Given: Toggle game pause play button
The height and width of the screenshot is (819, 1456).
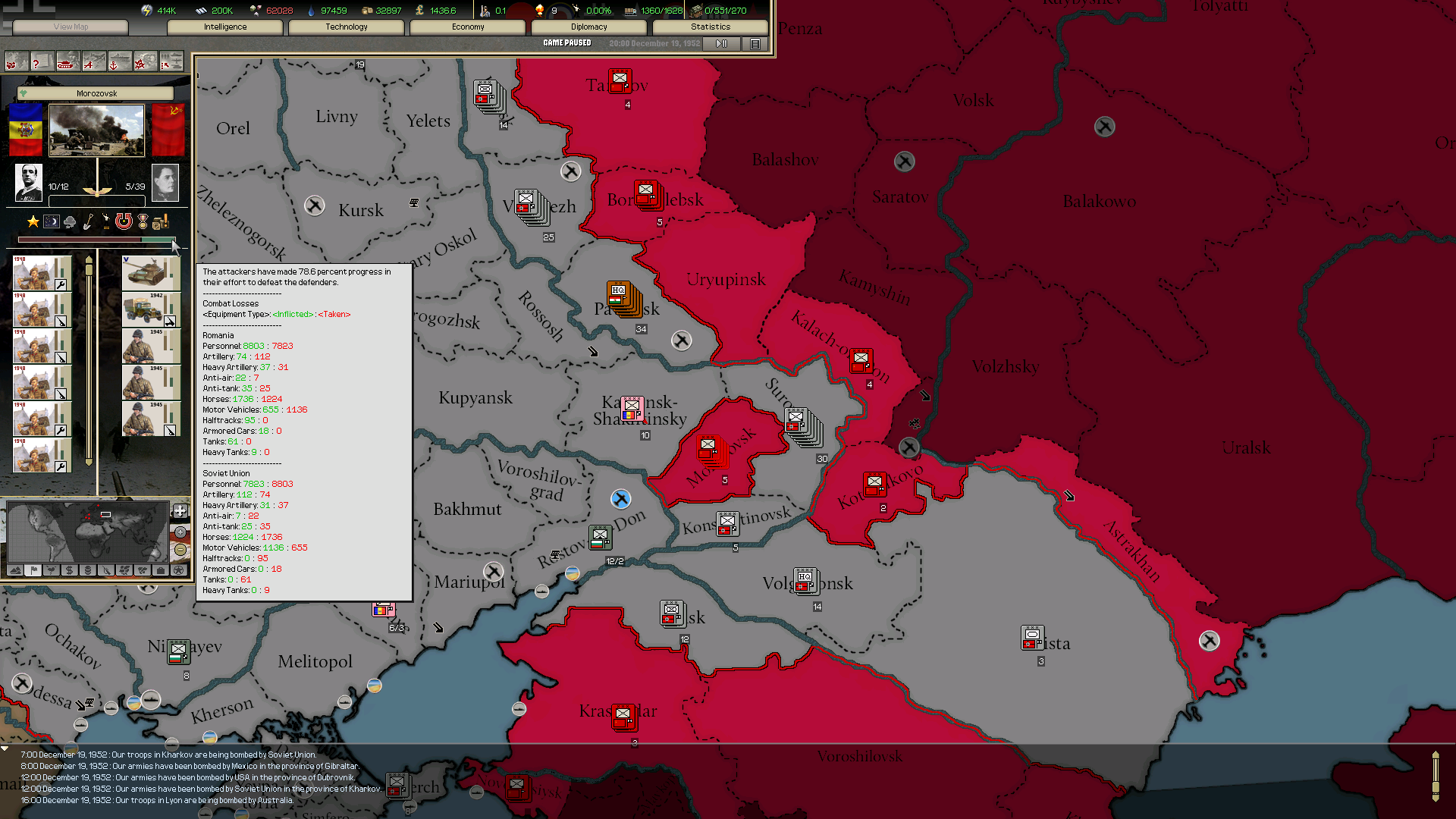Looking at the screenshot, I should 721,44.
